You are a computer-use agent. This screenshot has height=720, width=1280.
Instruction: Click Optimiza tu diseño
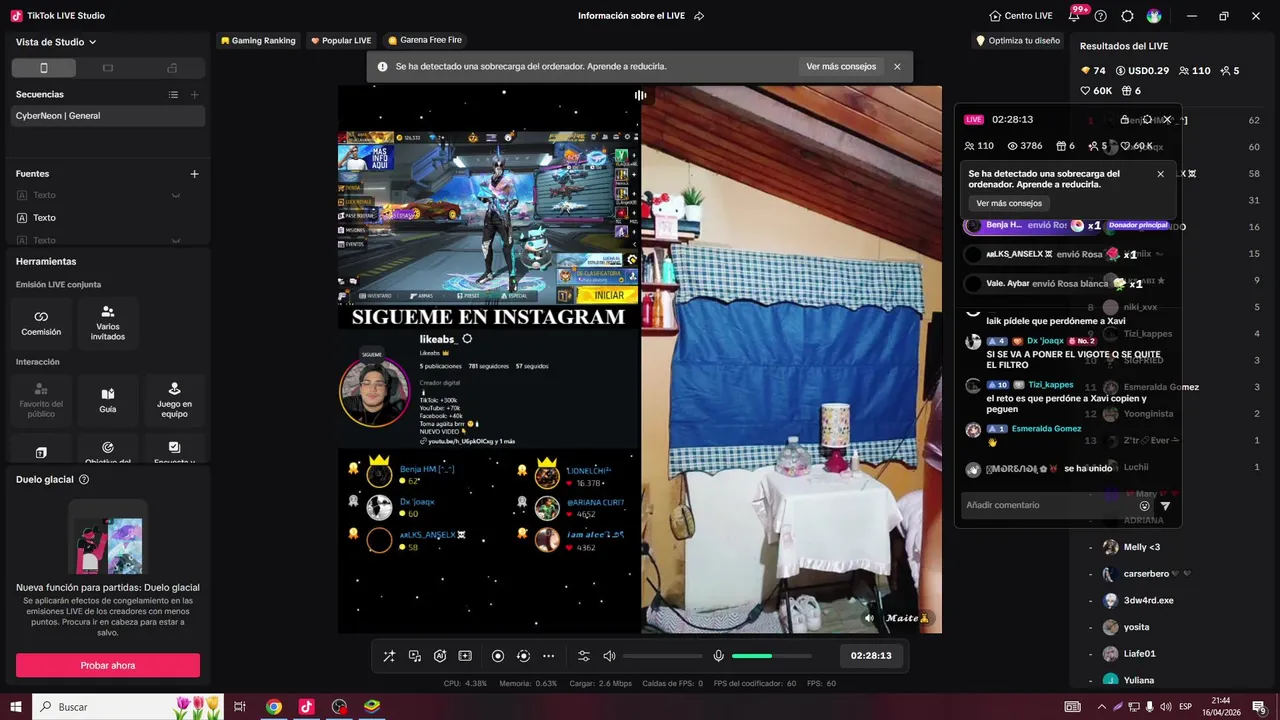point(1018,41)
